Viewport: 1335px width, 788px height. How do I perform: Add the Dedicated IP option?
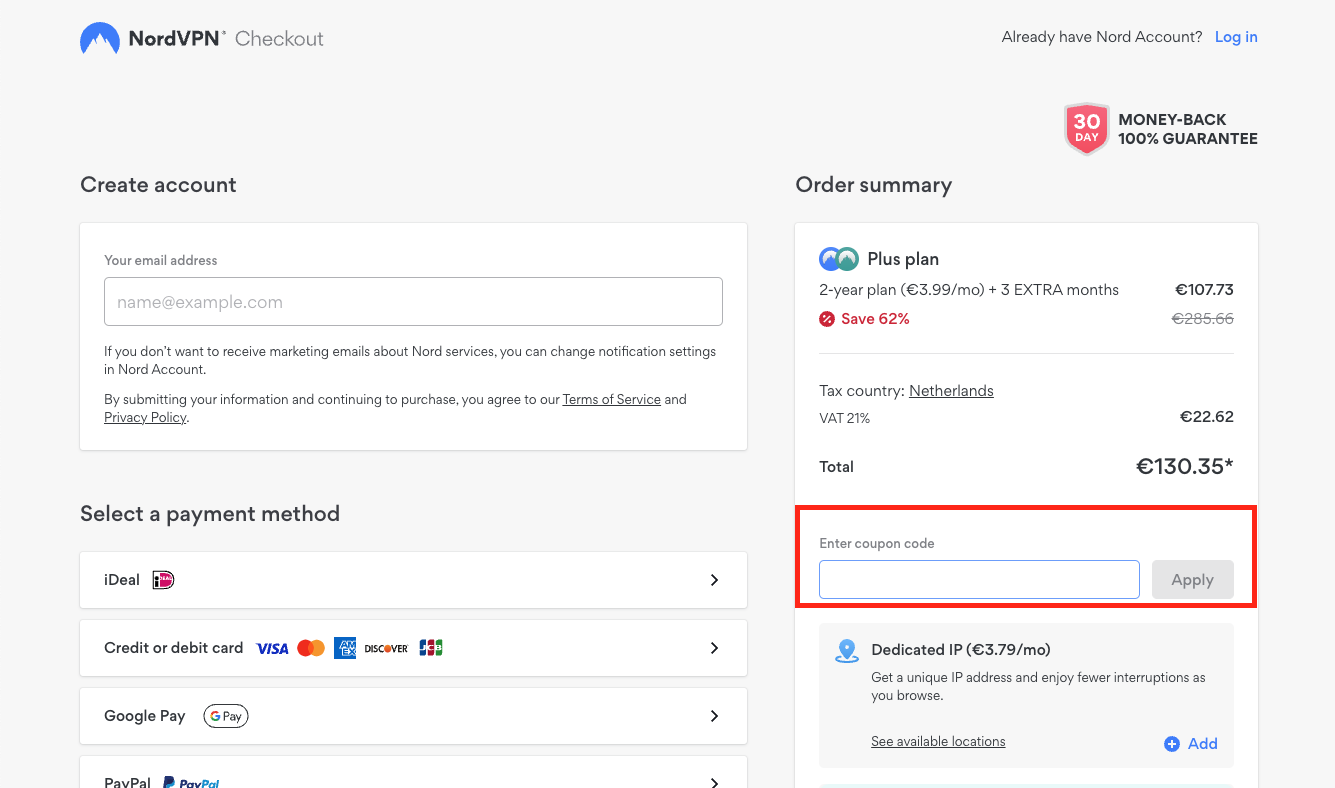(1191, 744)
